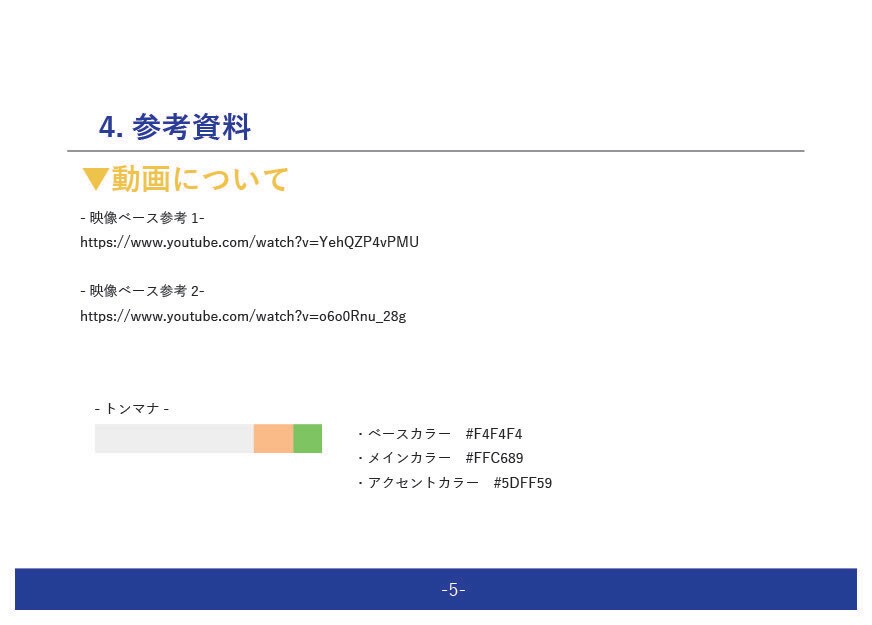Click the - トンマナ - label
Image resolution: width=872 pixels, height=625 pixels.
[132, 409]
